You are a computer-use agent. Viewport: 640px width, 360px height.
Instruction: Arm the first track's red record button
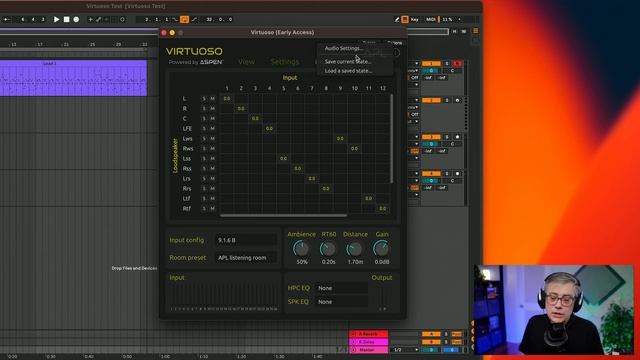tap(457, 64)
